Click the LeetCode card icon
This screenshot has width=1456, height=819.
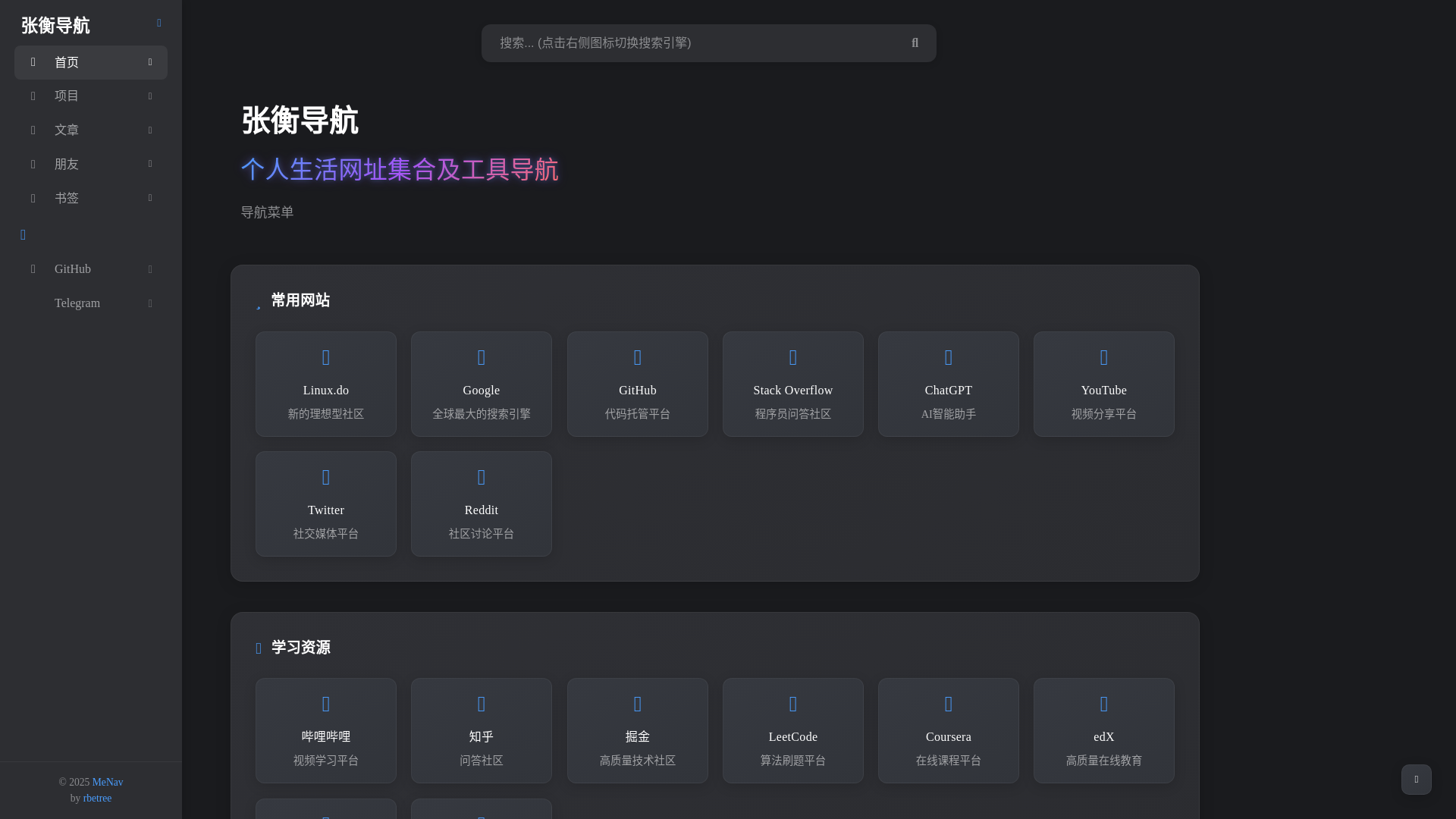(x=793, y=704)
